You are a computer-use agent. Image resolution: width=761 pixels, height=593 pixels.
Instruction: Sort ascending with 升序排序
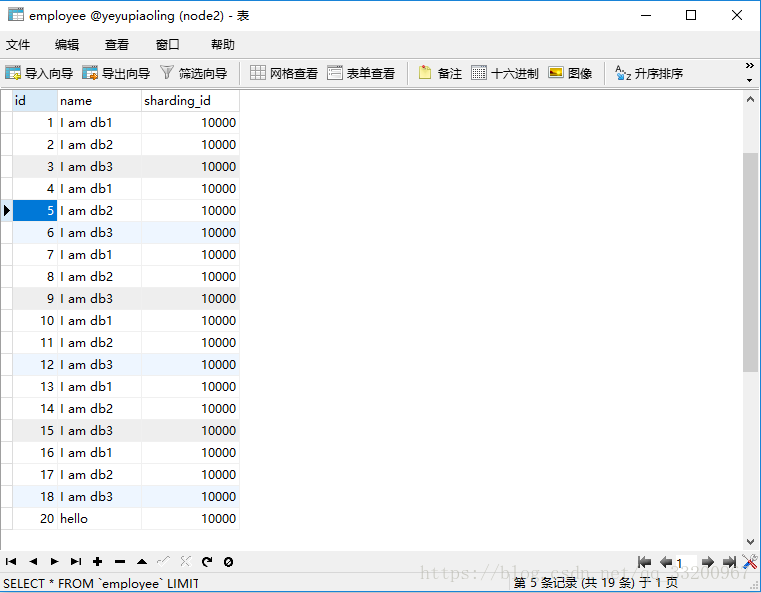[649, 73]
